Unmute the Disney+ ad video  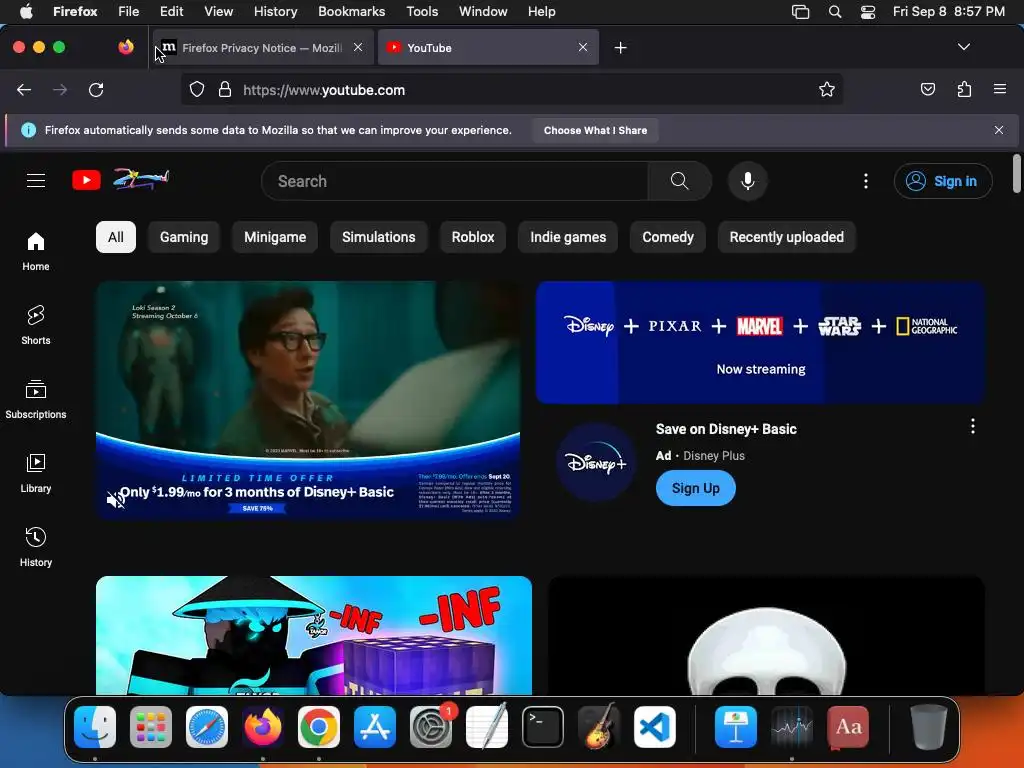click(x=115, y=500)
